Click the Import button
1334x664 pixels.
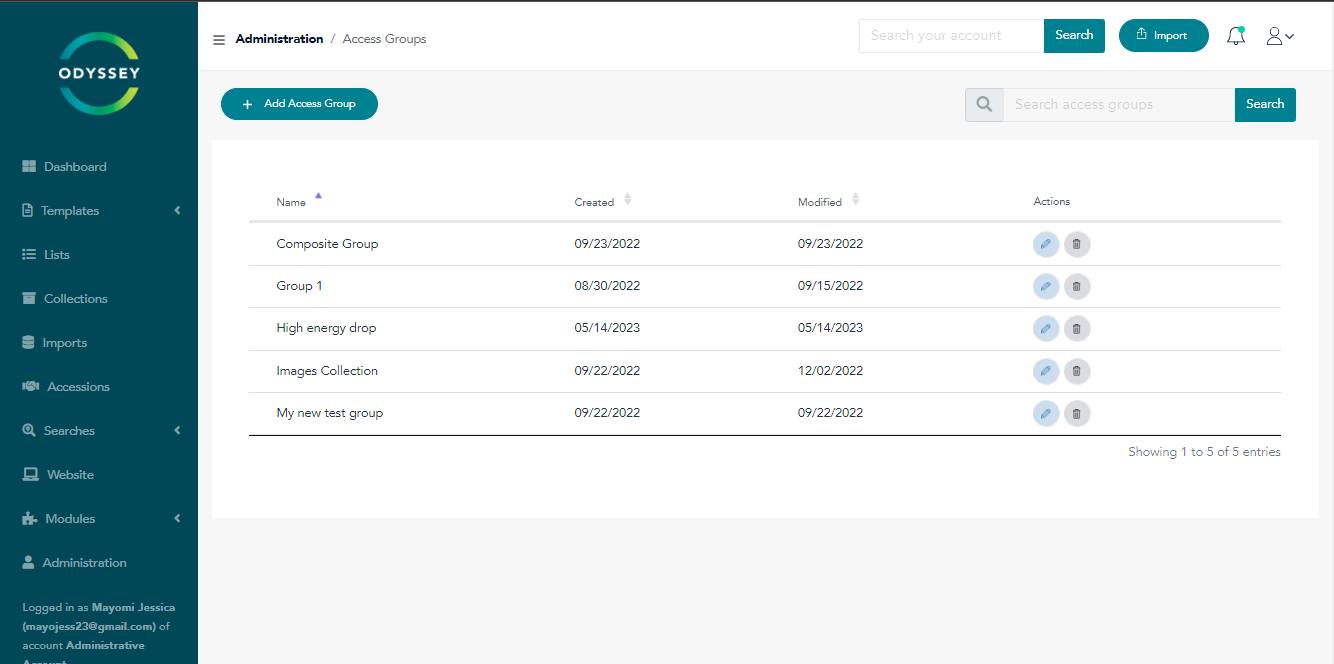coord(1164,36)
